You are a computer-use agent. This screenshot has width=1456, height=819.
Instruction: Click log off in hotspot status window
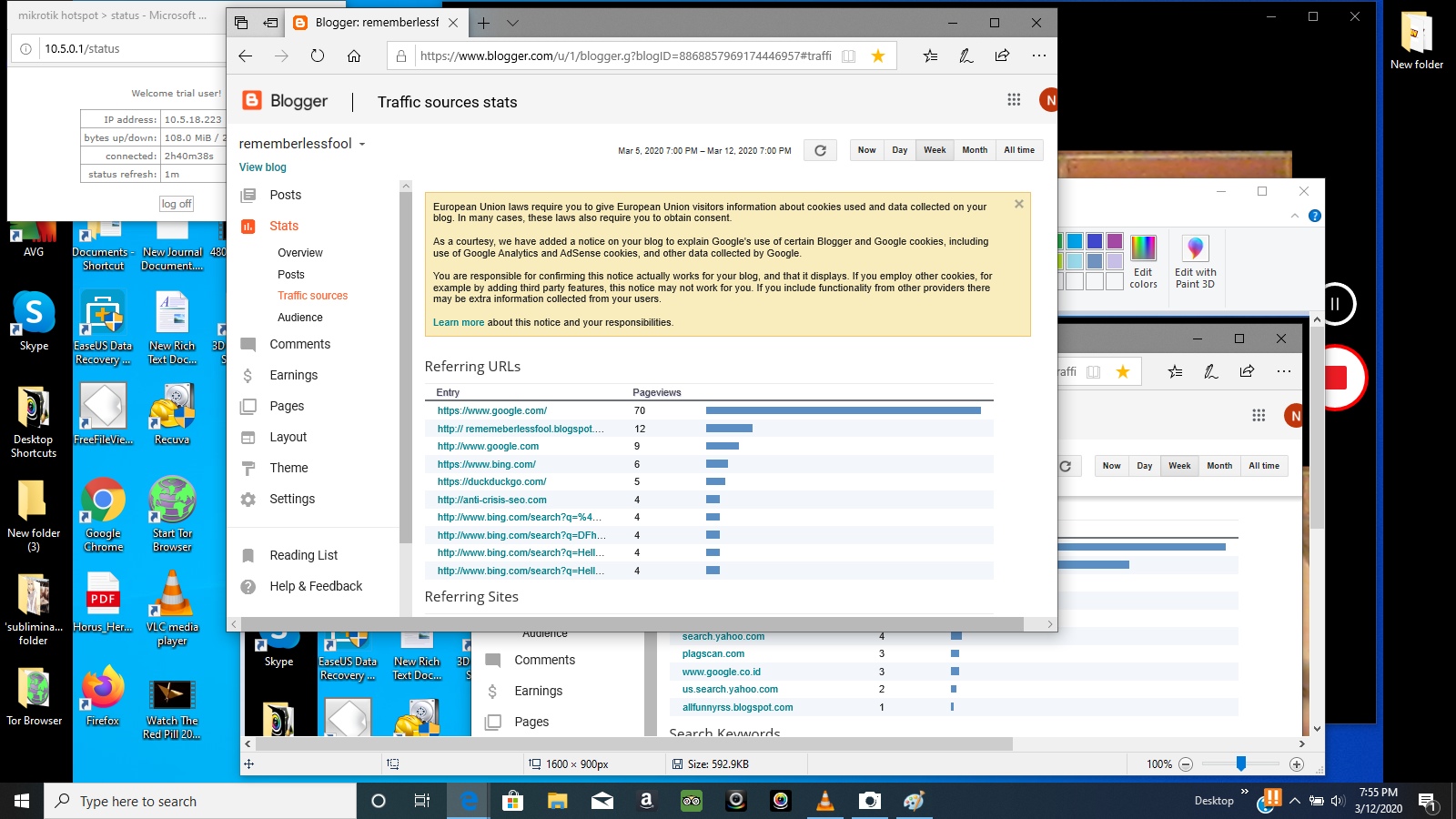pos(177,204)
